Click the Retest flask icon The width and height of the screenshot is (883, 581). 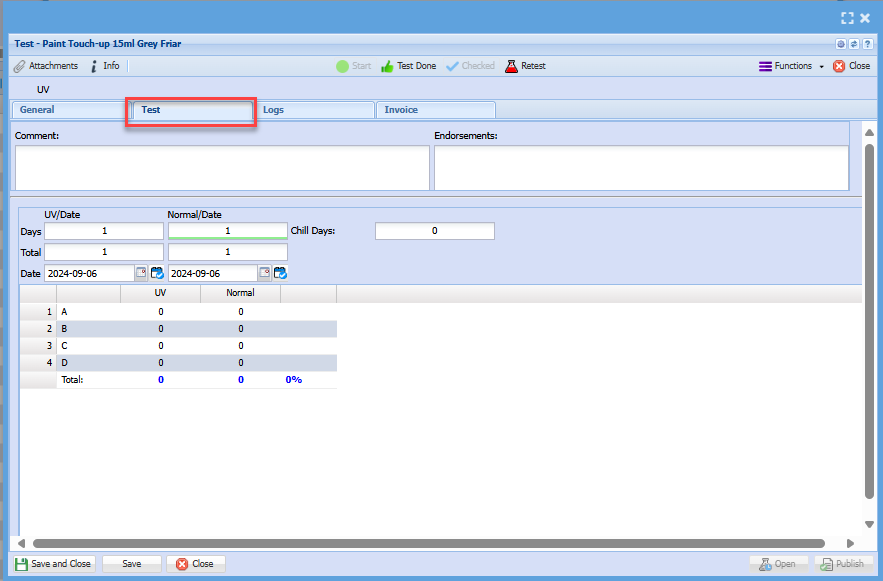point(511,66)
